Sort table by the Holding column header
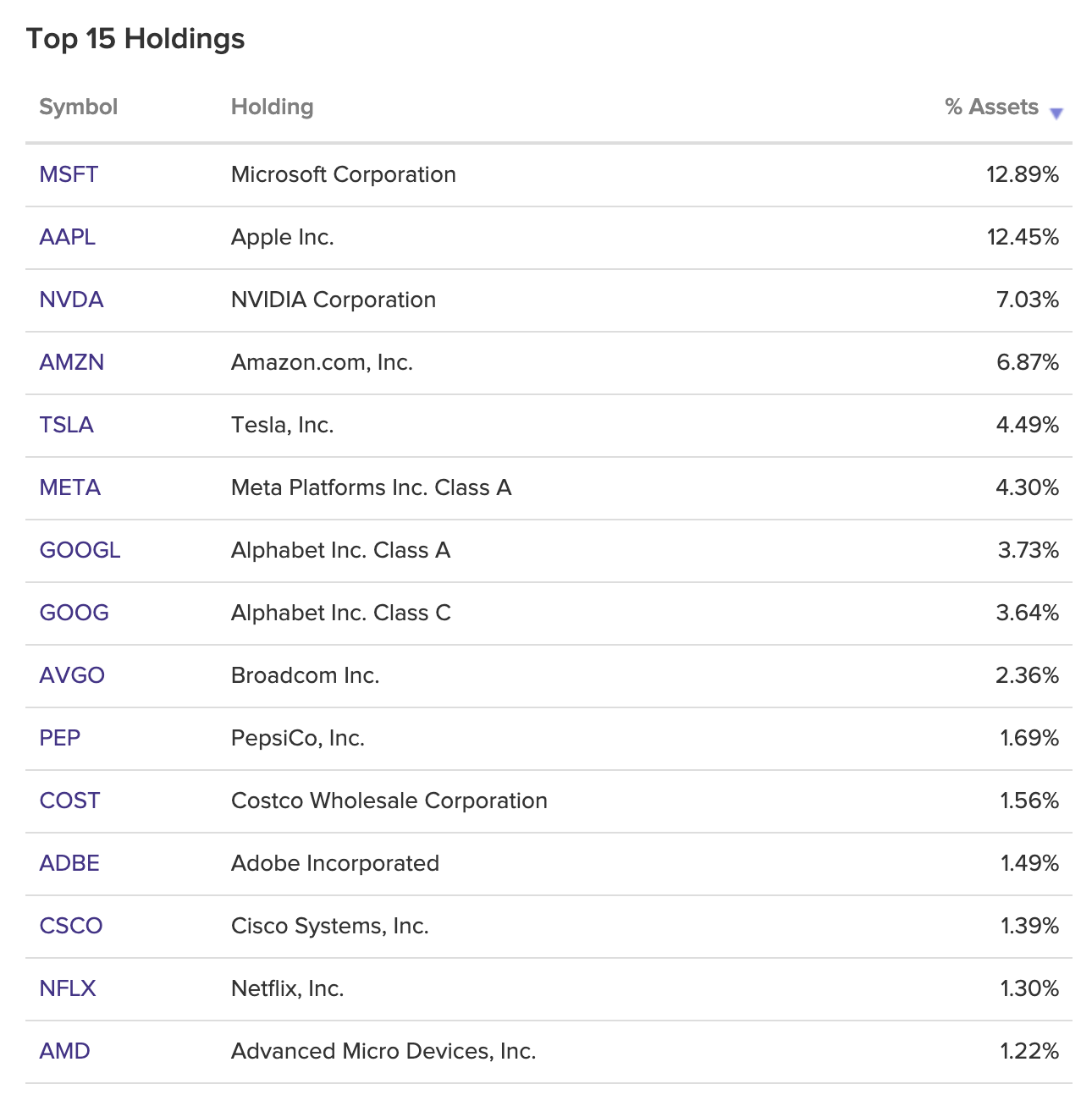1092x1095 pixels. [272, 107]
